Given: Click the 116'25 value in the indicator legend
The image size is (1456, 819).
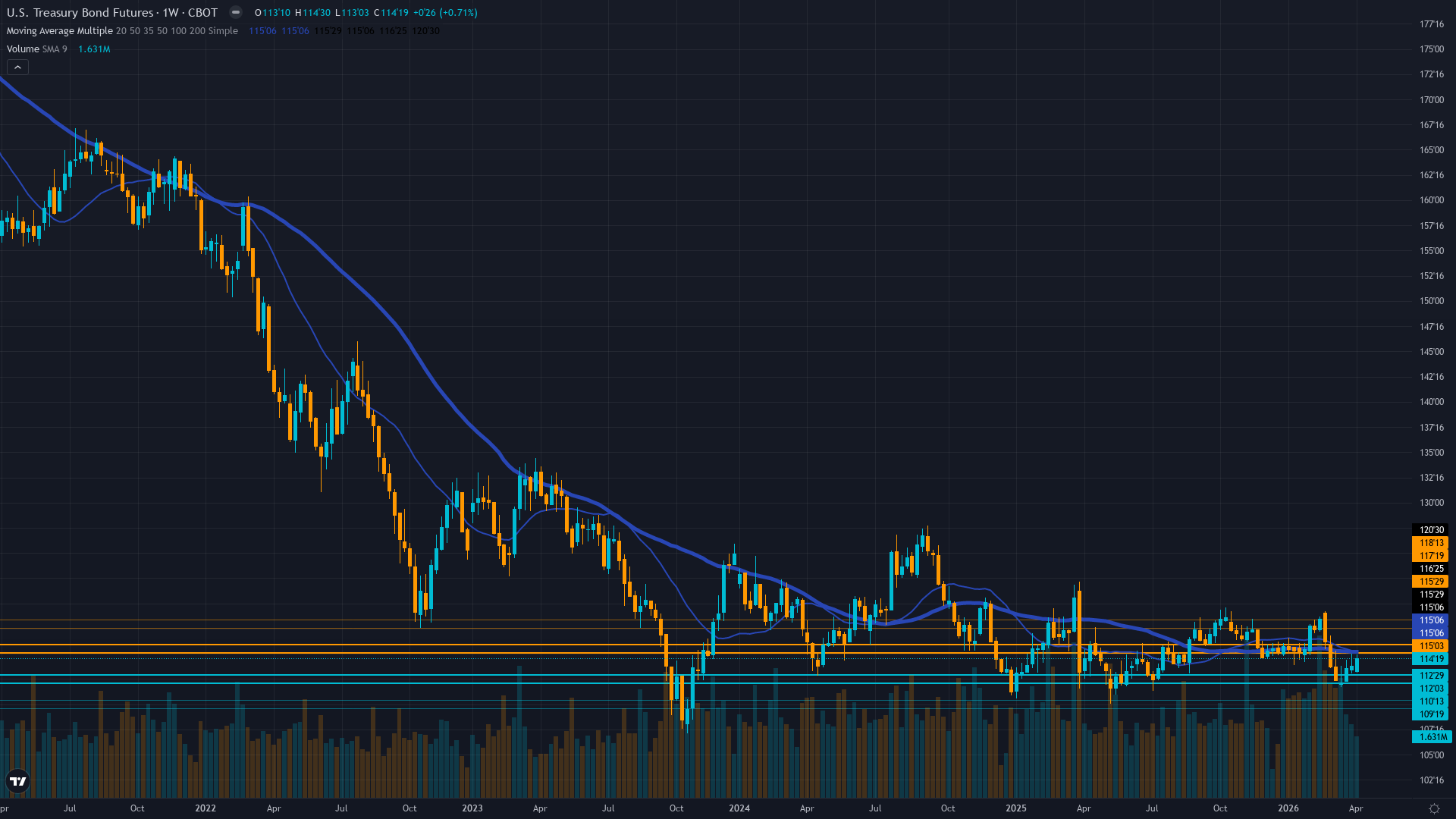Looking at the screenshot, I should pos(393,31).
